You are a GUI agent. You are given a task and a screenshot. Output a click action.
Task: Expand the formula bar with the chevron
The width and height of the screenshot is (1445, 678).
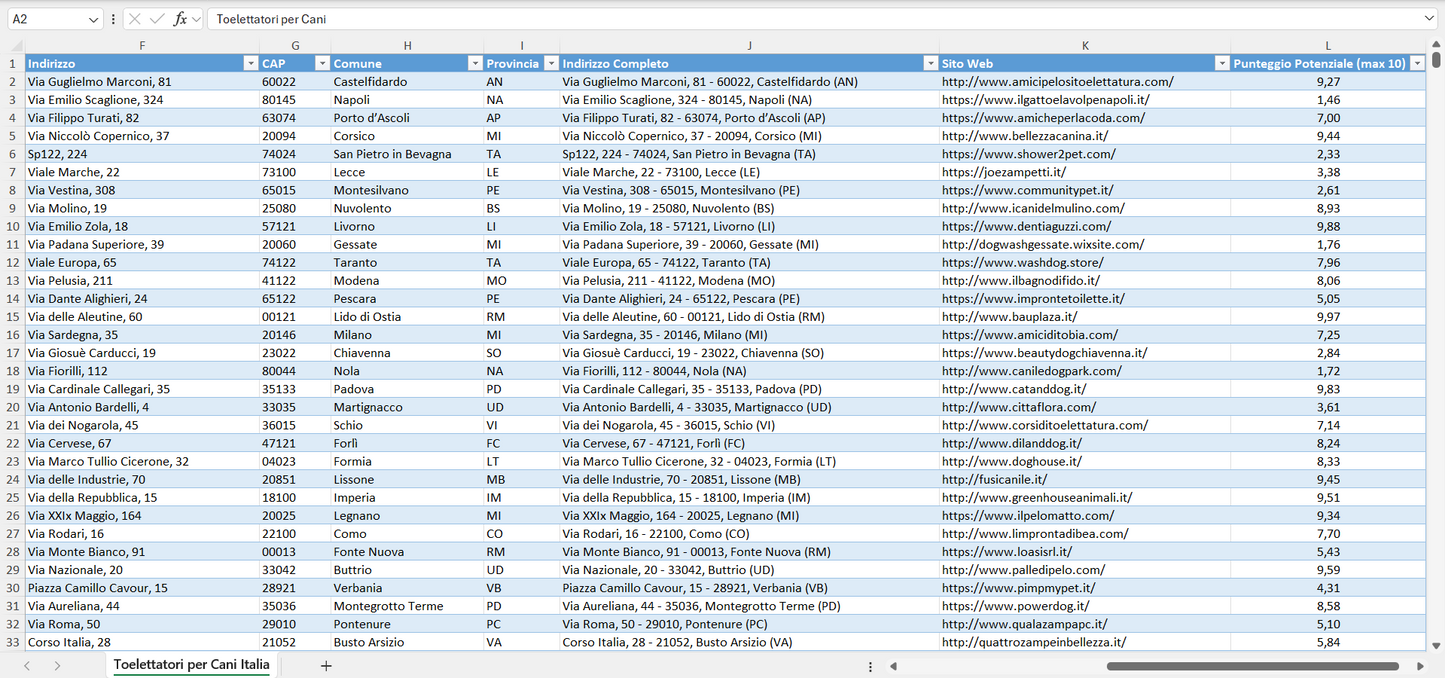coord(1429,19)
